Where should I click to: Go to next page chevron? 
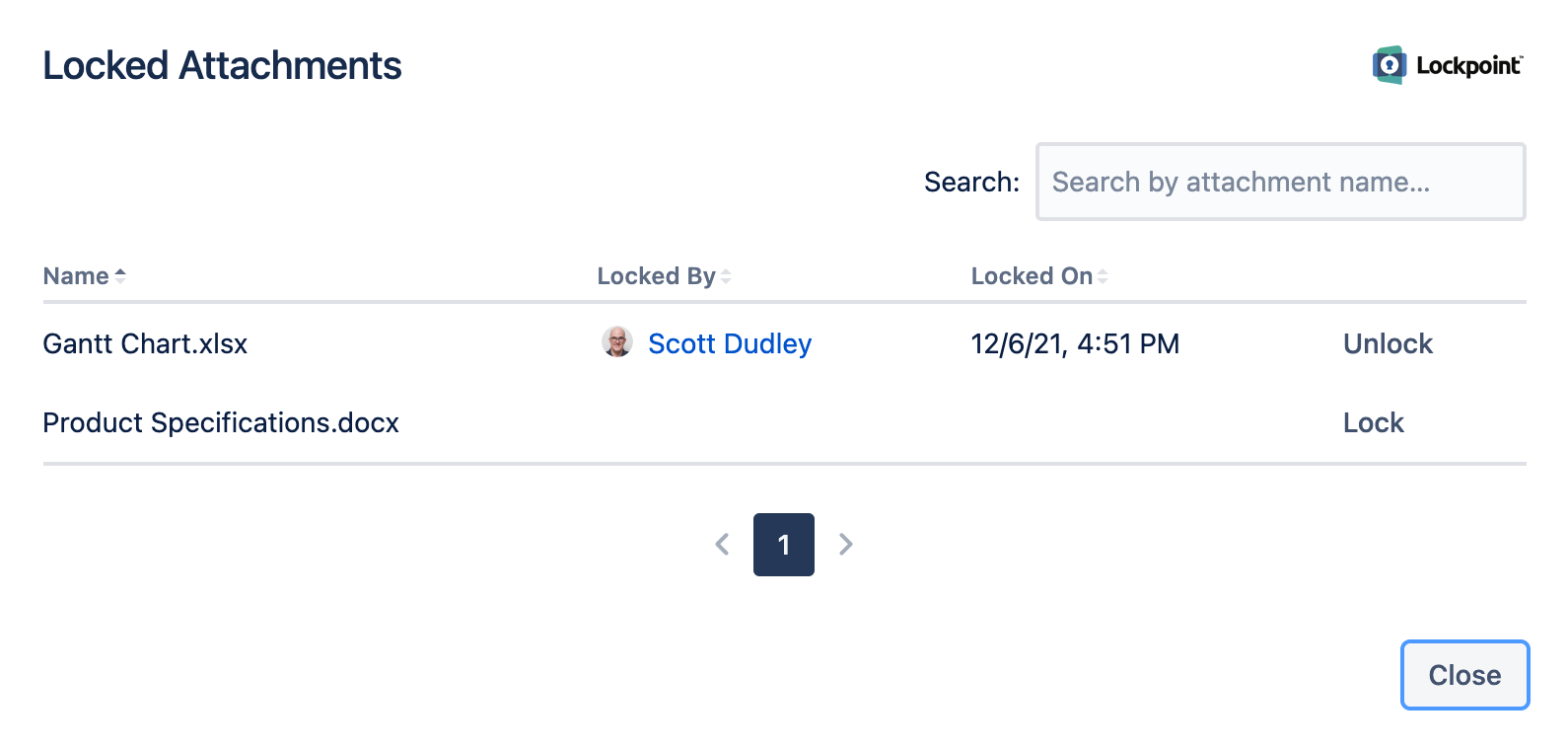point(845,544)
